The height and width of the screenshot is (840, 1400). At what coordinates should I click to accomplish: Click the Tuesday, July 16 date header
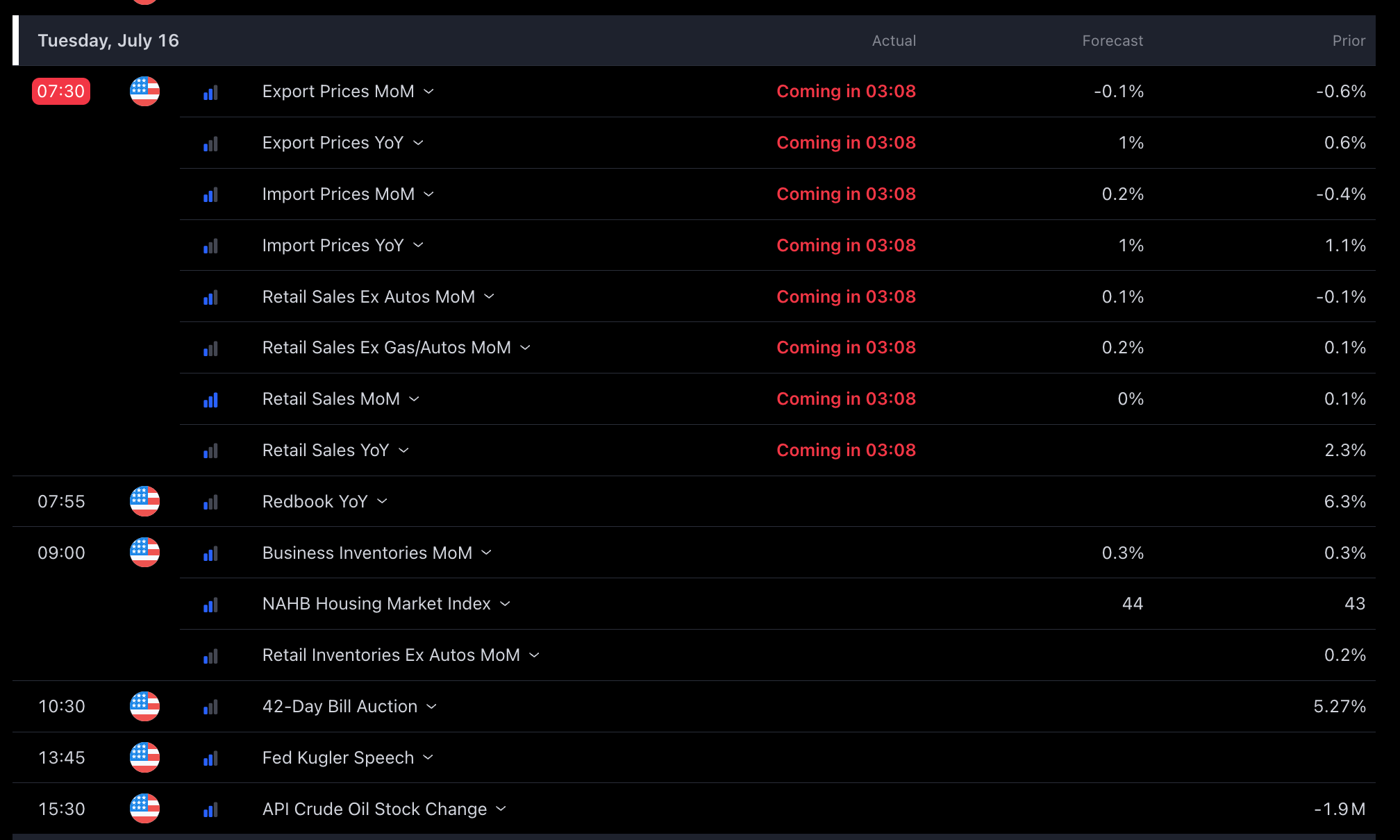click(x=108, y=41)
